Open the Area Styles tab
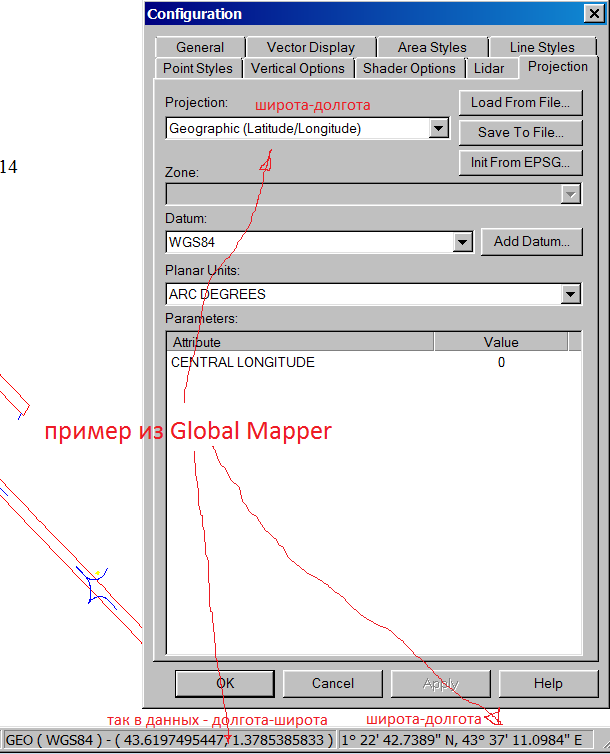This screenshot has height=754, width=610. (432, 47)
